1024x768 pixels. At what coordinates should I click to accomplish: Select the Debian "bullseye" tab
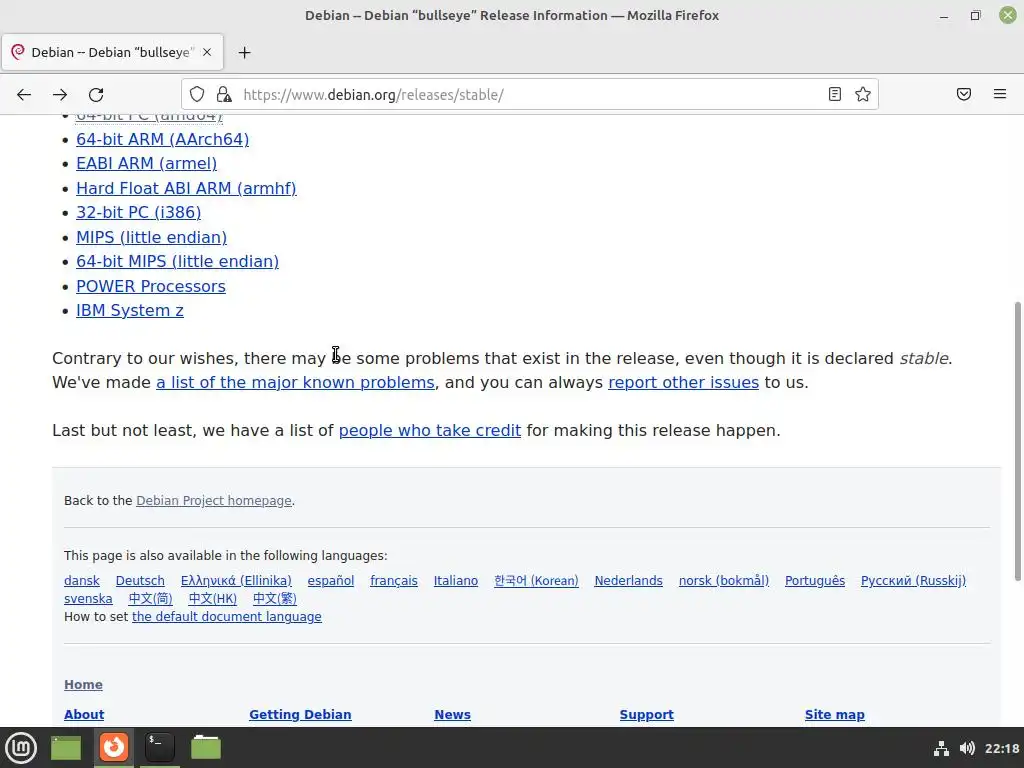112,52
